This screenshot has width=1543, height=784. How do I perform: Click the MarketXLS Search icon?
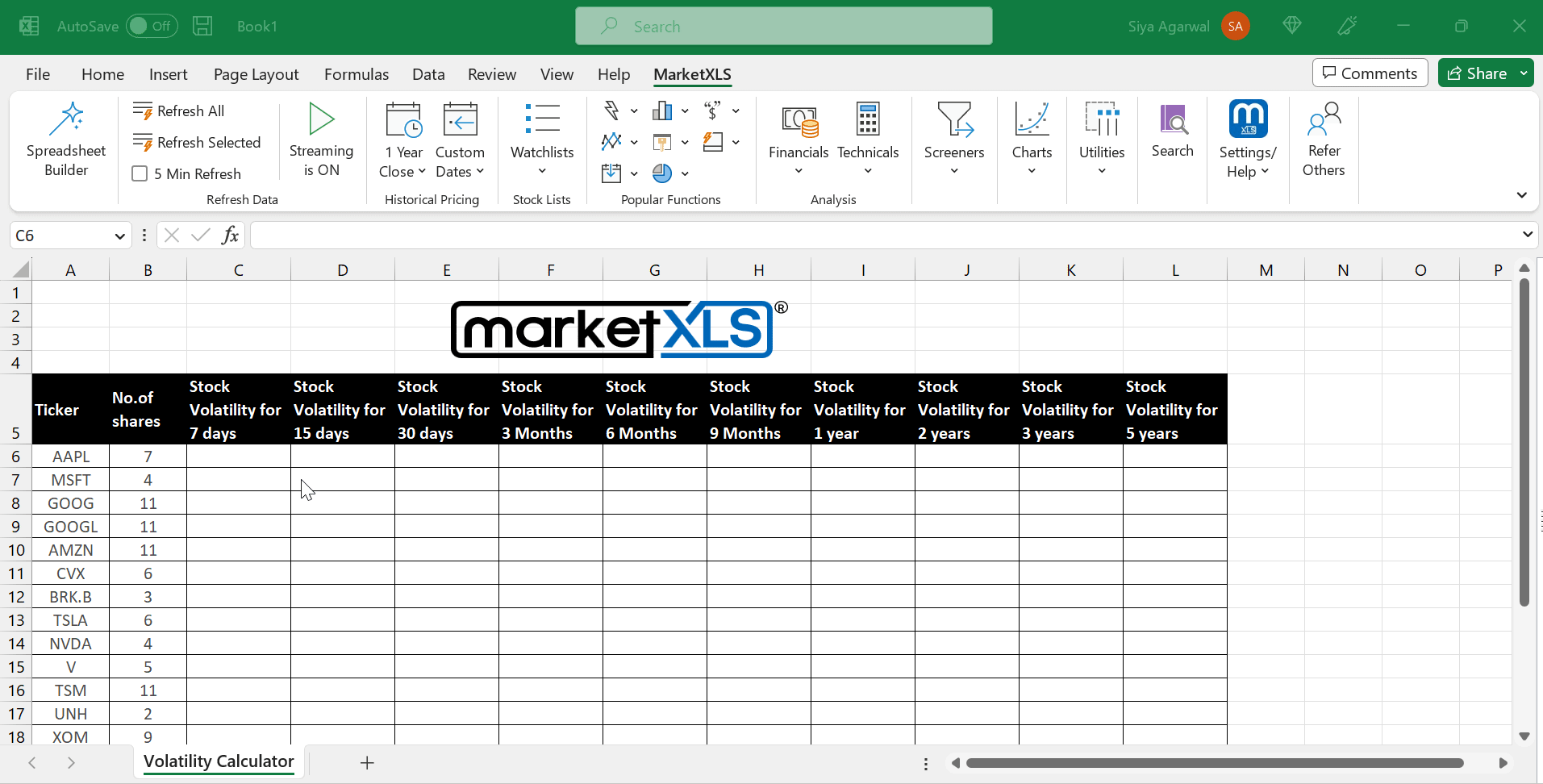(1172, 121)
